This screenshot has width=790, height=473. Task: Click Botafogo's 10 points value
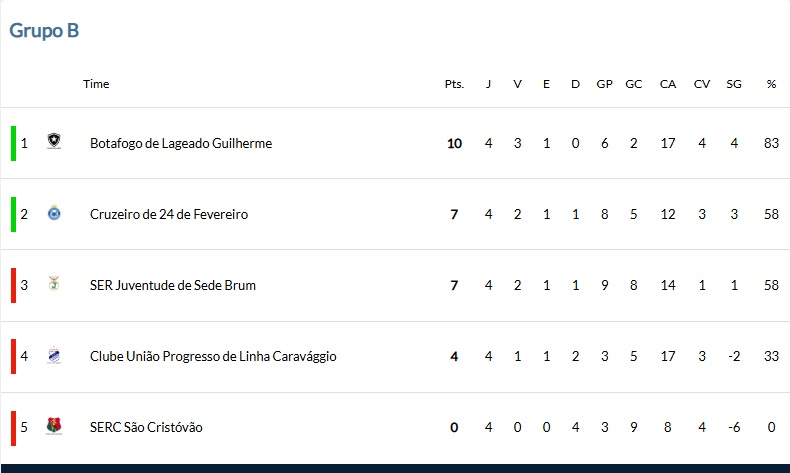pos(454,144)
